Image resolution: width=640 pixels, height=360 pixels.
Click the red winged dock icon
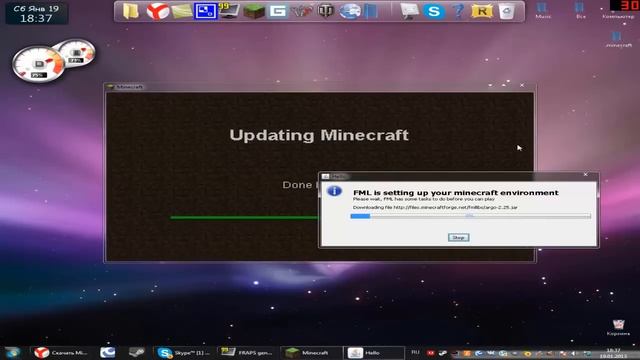pos(302,11)
